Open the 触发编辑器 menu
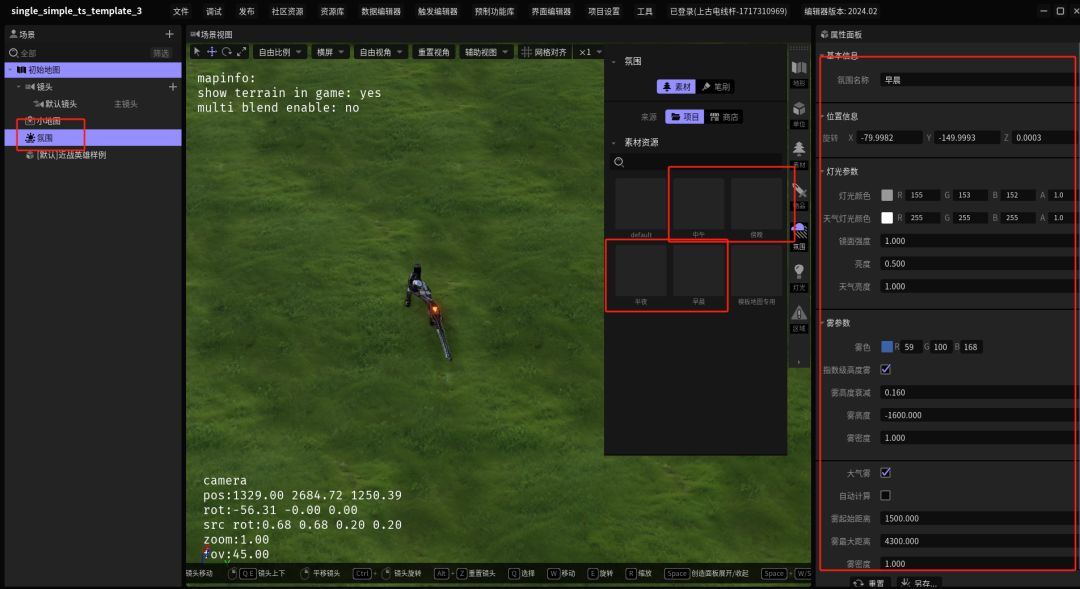This screenshot has width=1080, height=589. [437, 11]
